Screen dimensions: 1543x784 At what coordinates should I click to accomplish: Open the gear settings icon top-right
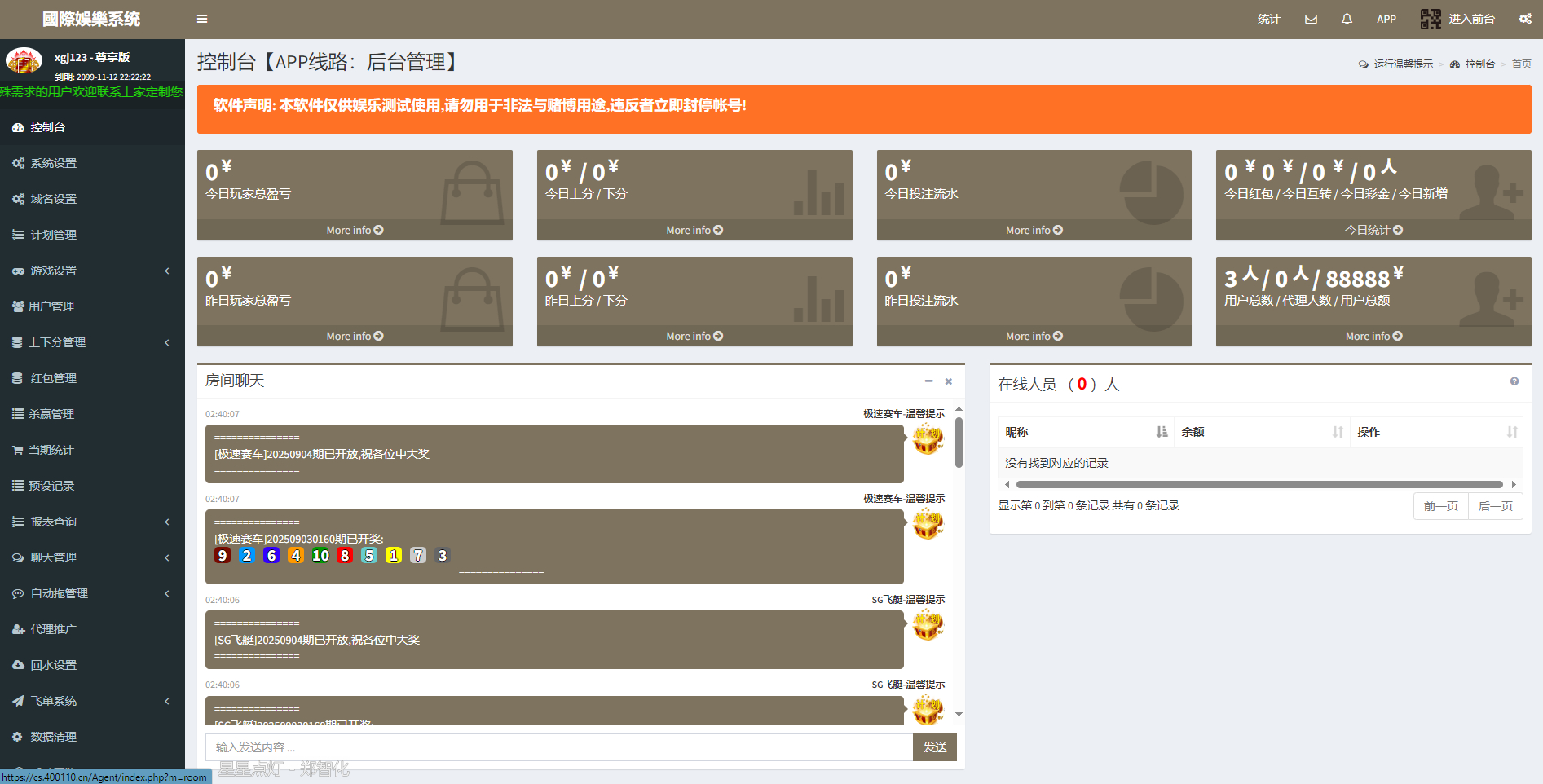click(x=1525, y=18)
